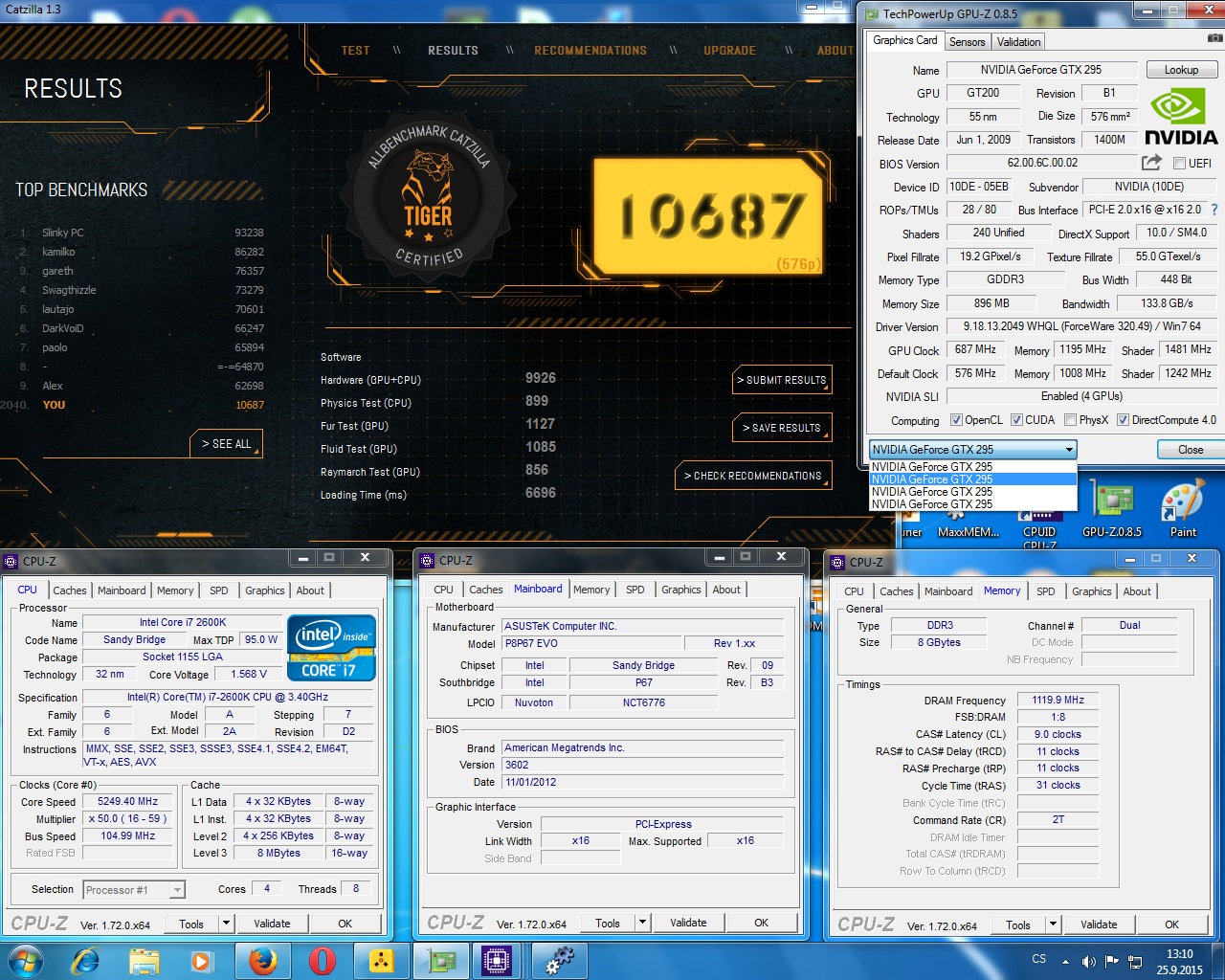The width and height of the screenshot is (1225, 980).
Task: Open the UPGRADE menu in Catzilla
Action: (729, 51)
